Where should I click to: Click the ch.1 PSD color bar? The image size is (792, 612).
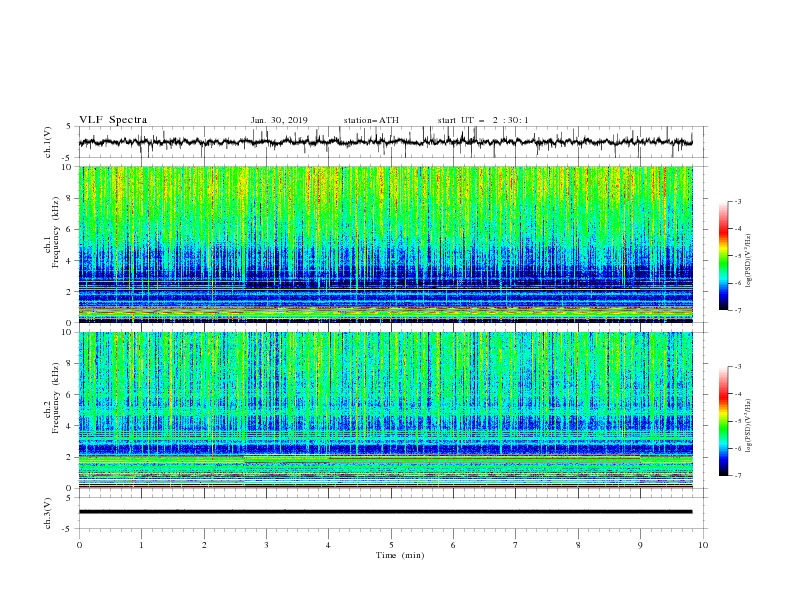click(723, 256)
